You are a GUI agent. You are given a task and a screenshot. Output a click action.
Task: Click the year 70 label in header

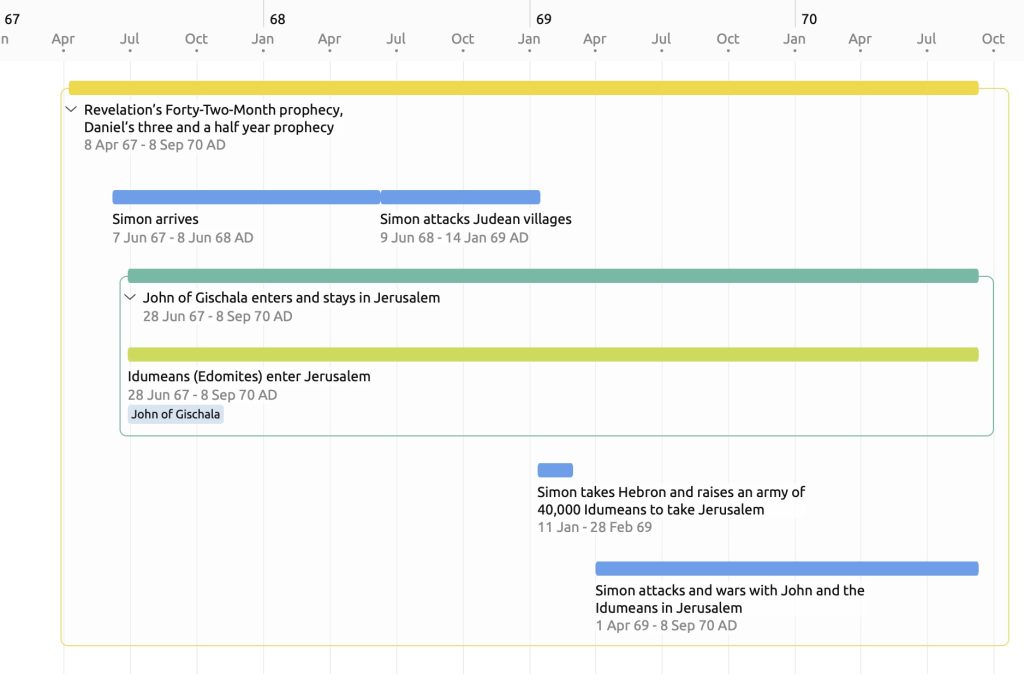point(809,20)
